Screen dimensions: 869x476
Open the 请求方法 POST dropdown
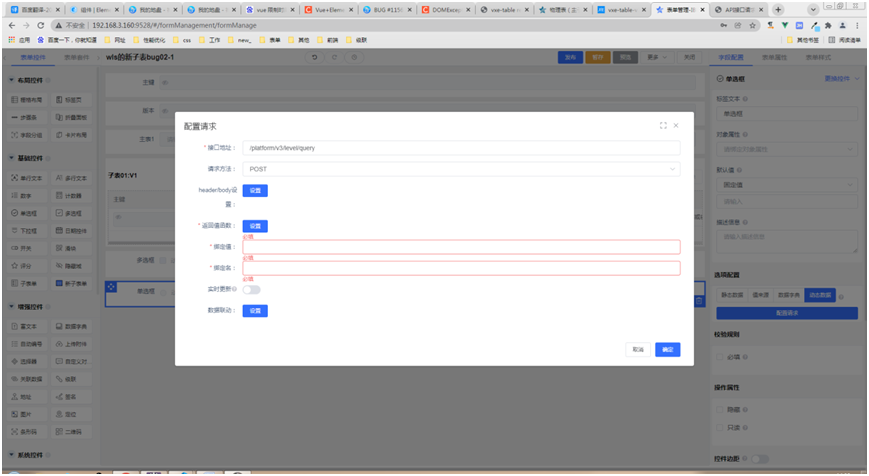point(461,169)
